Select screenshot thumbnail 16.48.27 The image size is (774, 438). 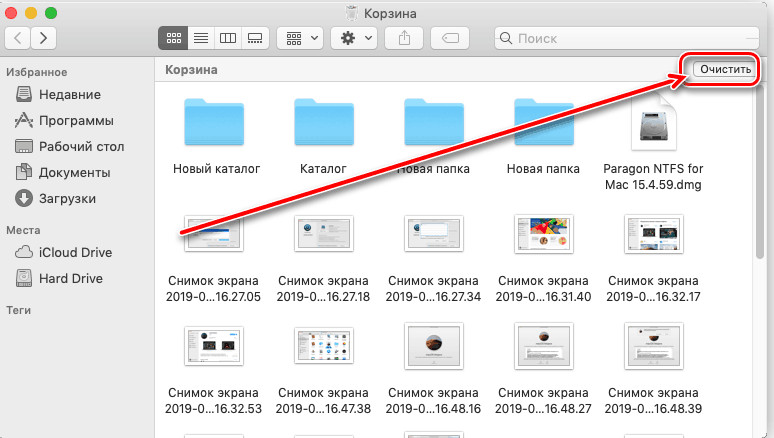pos(544,346)
